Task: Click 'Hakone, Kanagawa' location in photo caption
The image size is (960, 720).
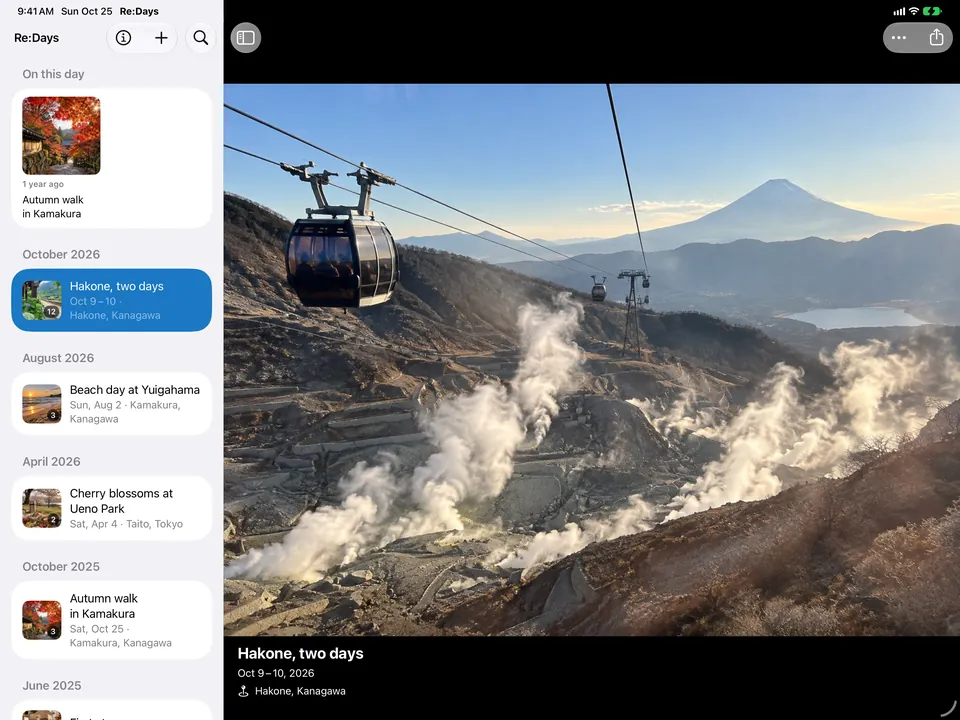Action: click(x=300, y=691)
